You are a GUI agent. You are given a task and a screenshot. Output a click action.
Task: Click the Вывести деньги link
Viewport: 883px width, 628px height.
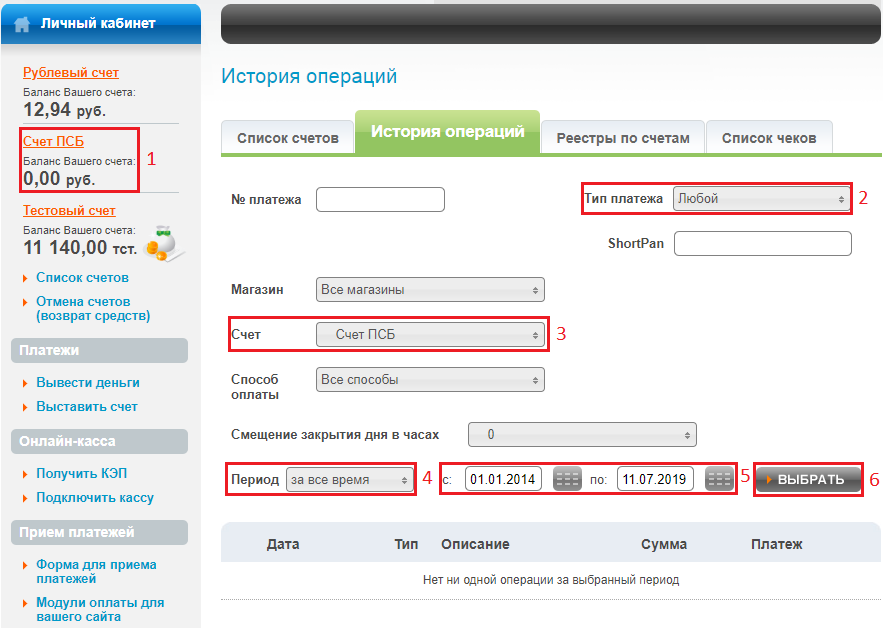pos(88,383)
